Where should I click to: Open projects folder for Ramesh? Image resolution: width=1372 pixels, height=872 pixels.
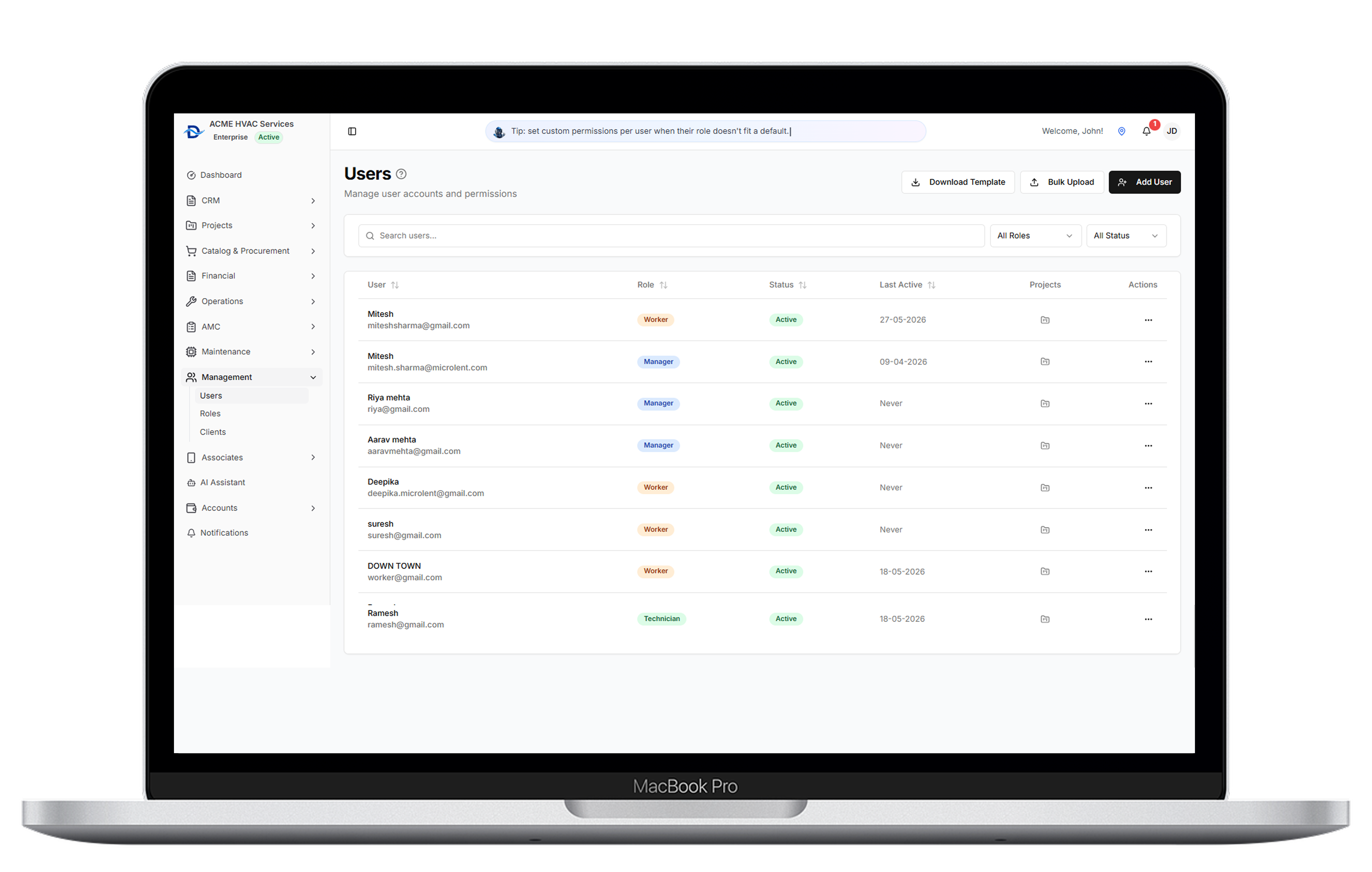pos(1045,620)
